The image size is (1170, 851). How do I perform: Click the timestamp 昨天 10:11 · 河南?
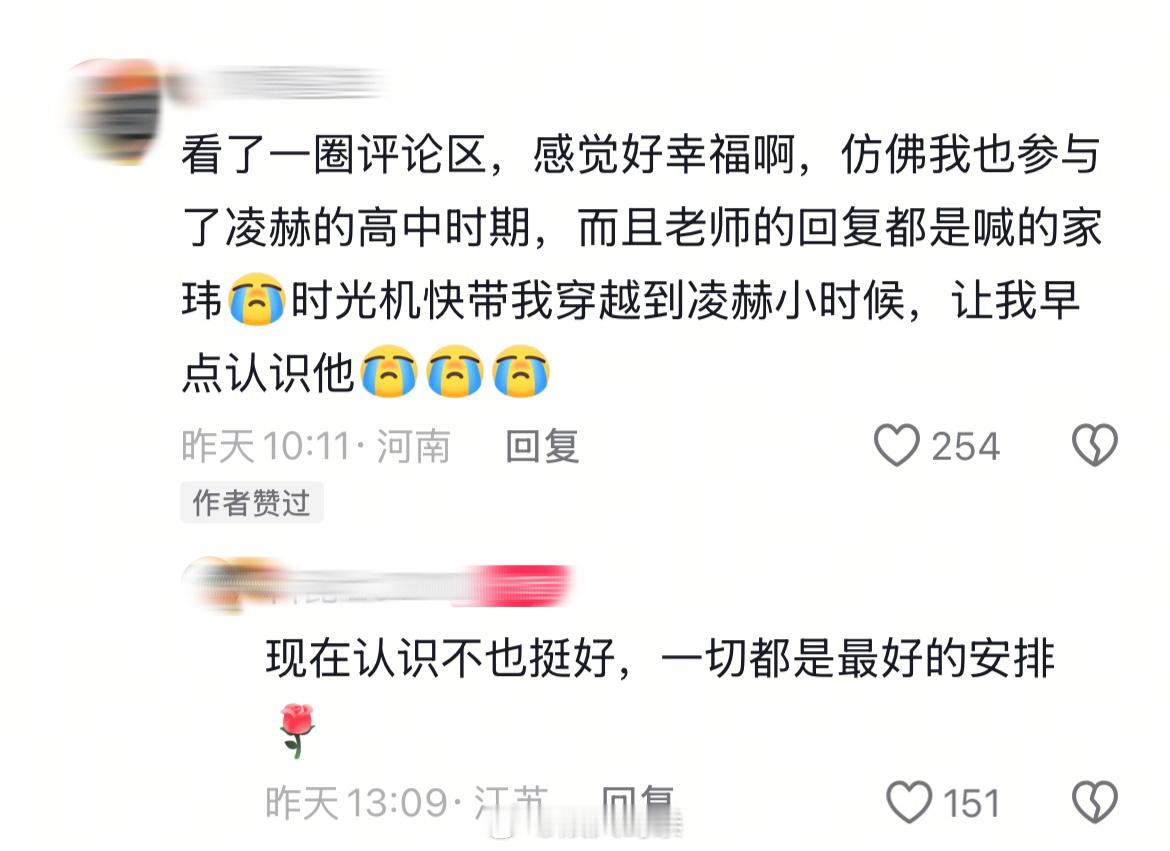[x=316, y=446]
